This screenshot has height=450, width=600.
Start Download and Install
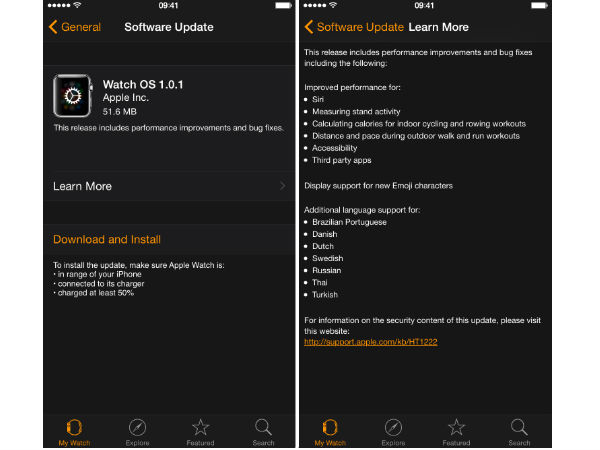coord(107,240)
